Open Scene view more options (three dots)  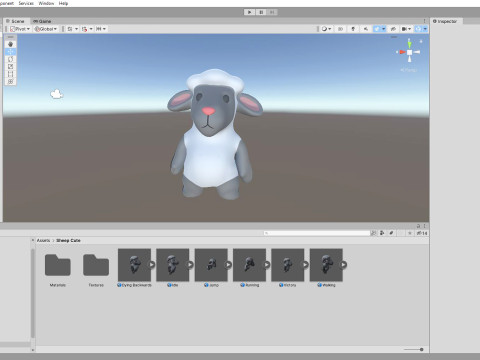coord(424,21)
